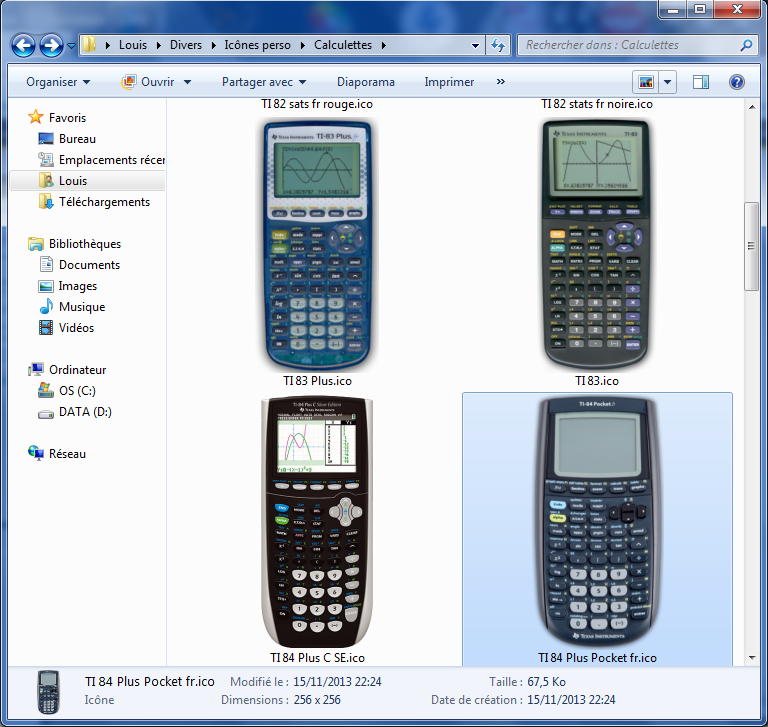The image size is (768, 727).
Task: Click Imprimer in the toolbar
Action: coord(449,82)
